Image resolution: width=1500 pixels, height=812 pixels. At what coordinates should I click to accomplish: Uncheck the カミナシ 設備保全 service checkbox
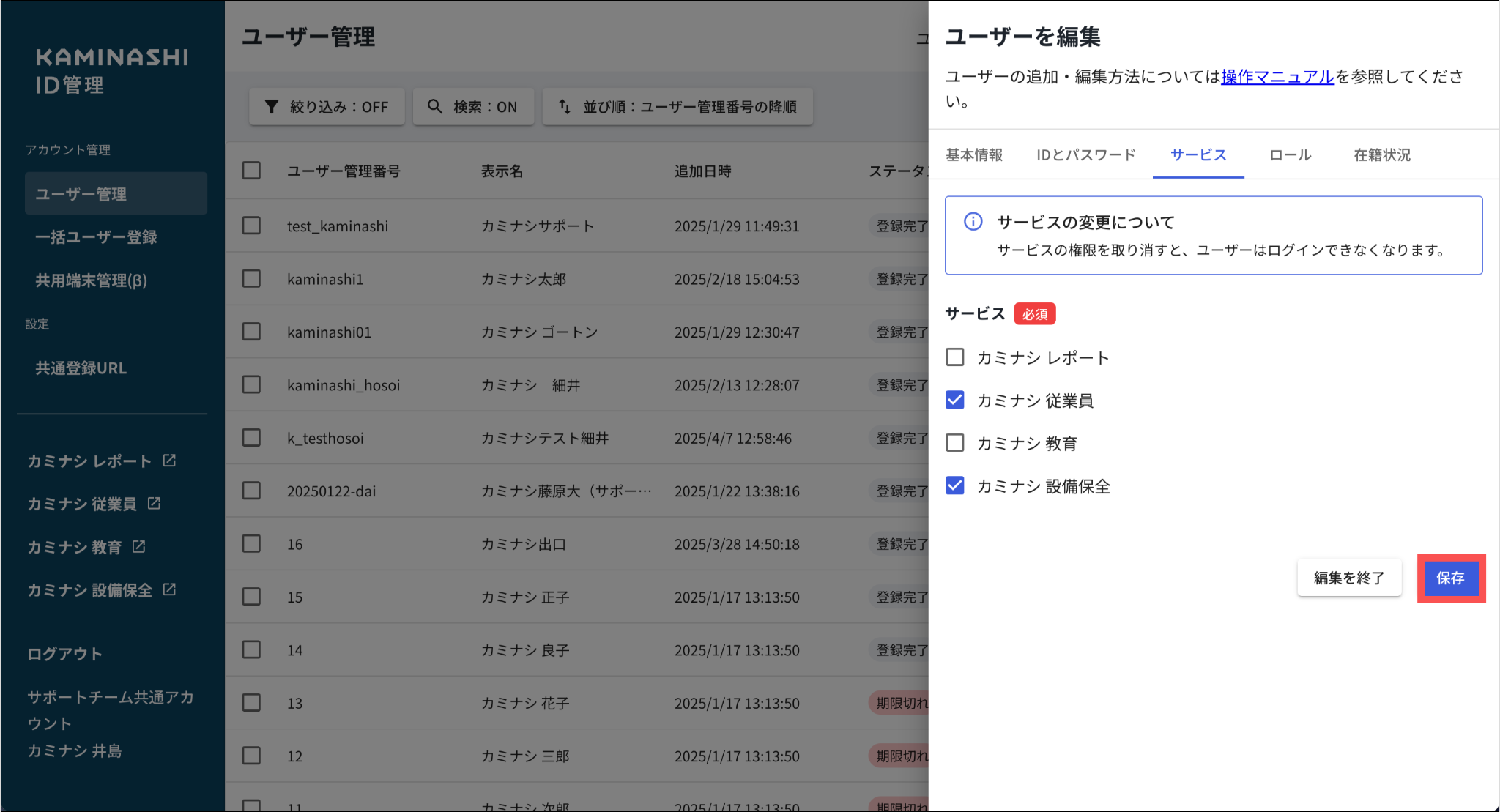(x=954, y=485)
